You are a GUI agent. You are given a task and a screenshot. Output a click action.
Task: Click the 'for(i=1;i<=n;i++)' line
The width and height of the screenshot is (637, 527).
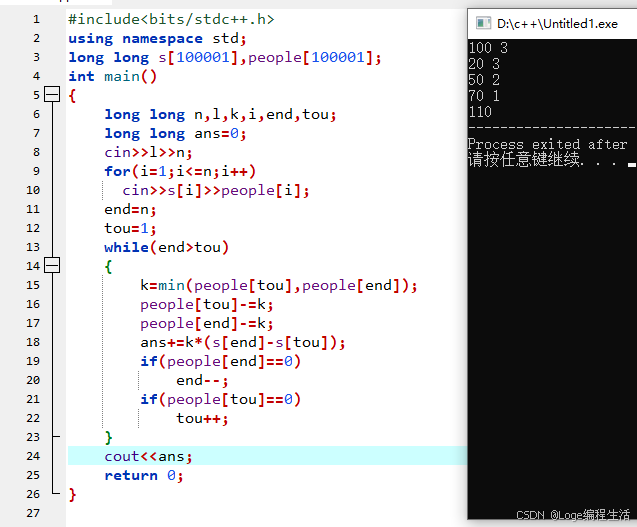coord(180,171)
